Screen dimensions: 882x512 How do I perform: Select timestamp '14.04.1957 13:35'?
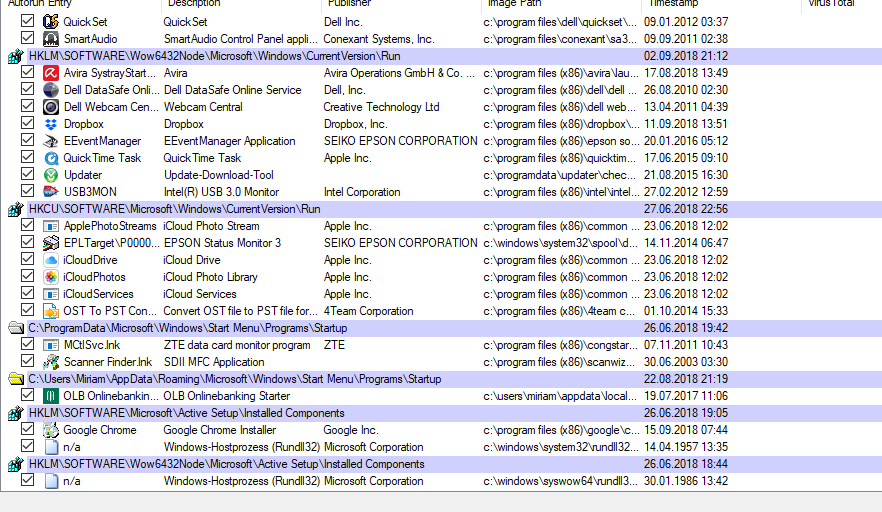[686, 447]
